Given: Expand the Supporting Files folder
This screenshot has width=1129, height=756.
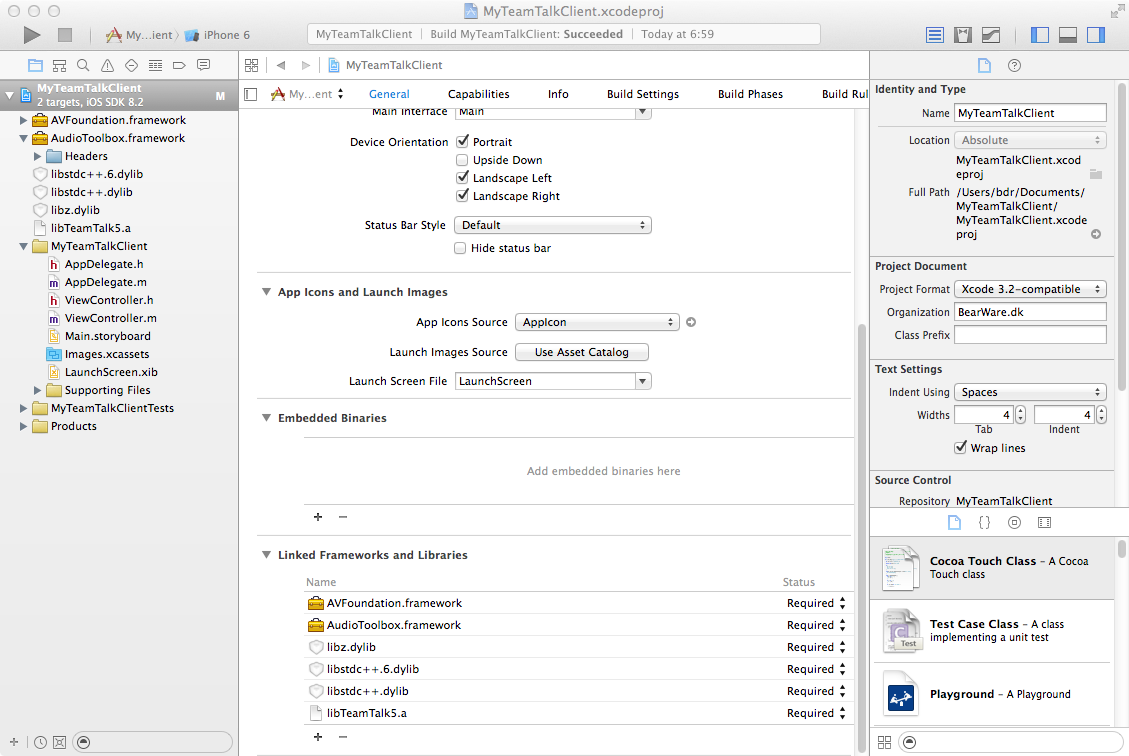Looking at the screenshot, I should pyautogui.click(x=39, y=390).
